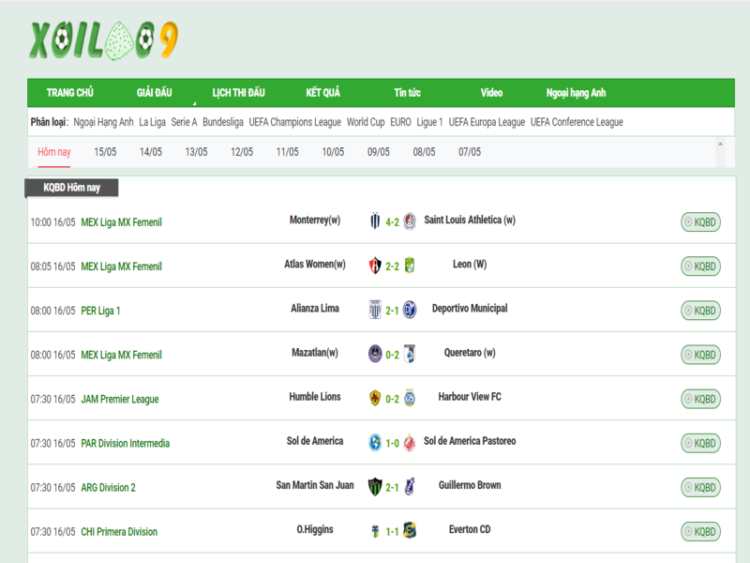Click the Harbour View FC crest
The height and width of the screenshot is (563, 750).
tap(409, 398)
